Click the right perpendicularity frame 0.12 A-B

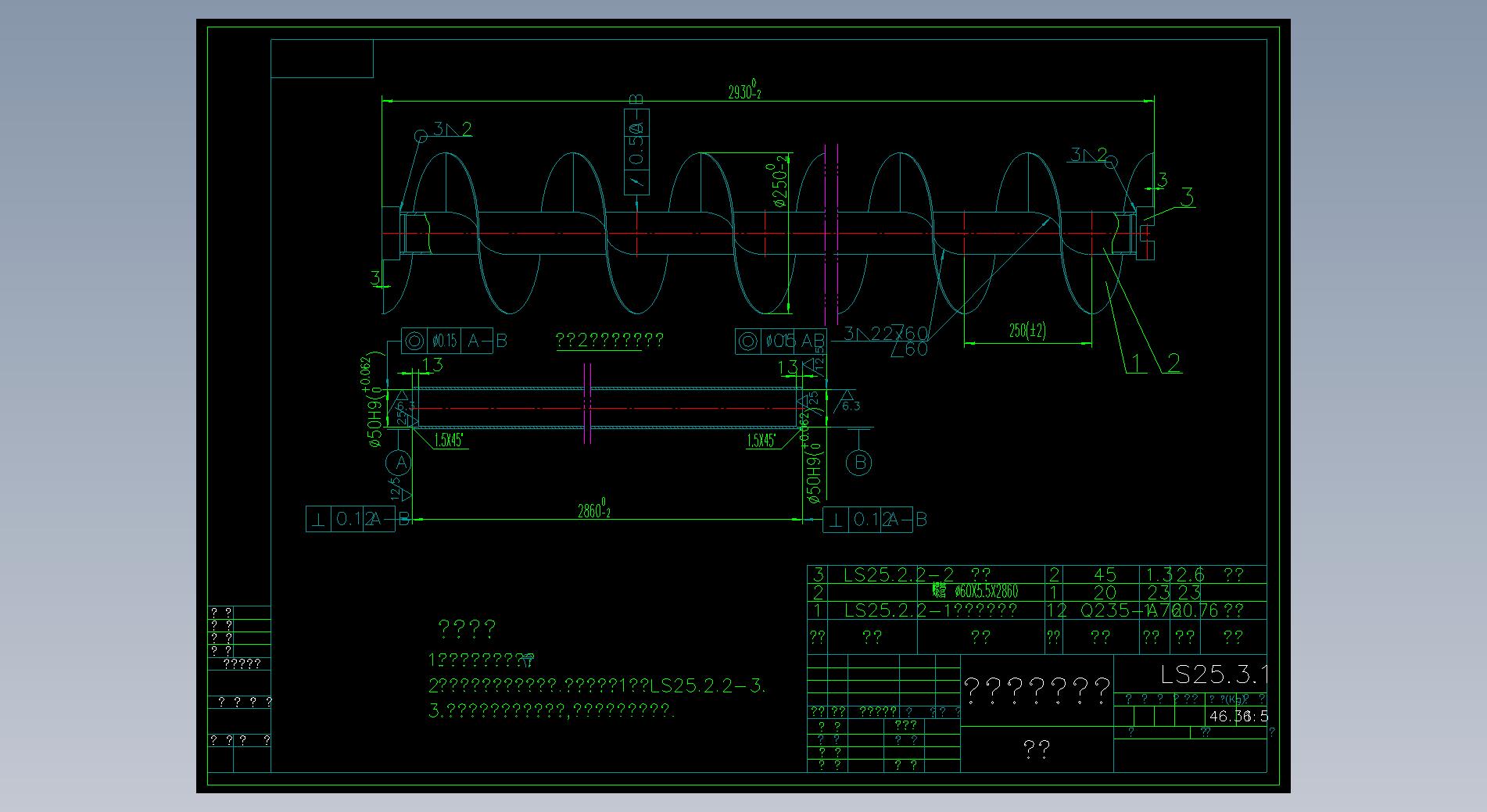point(876,519)
